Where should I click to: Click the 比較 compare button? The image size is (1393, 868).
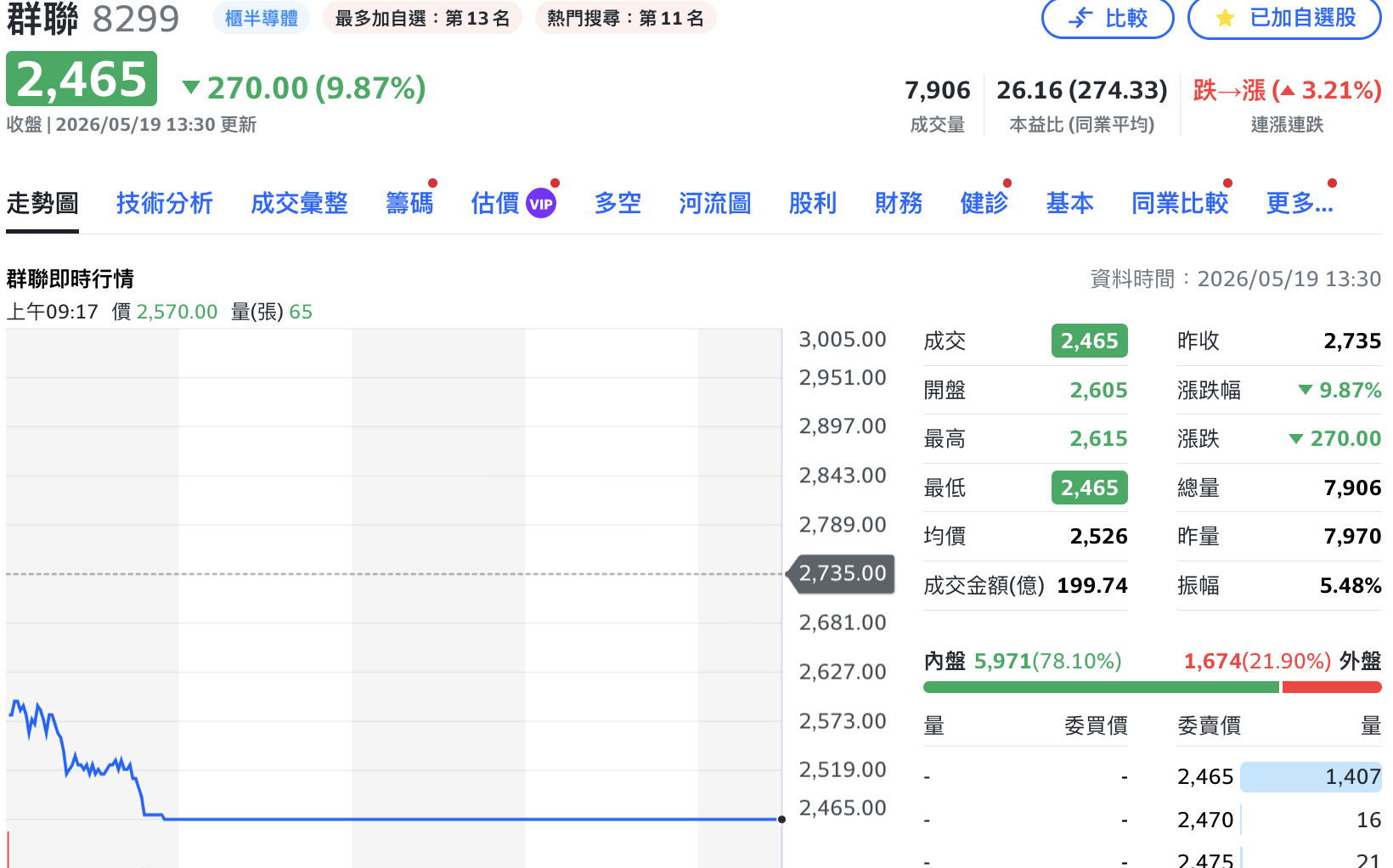click(1108, 18)
